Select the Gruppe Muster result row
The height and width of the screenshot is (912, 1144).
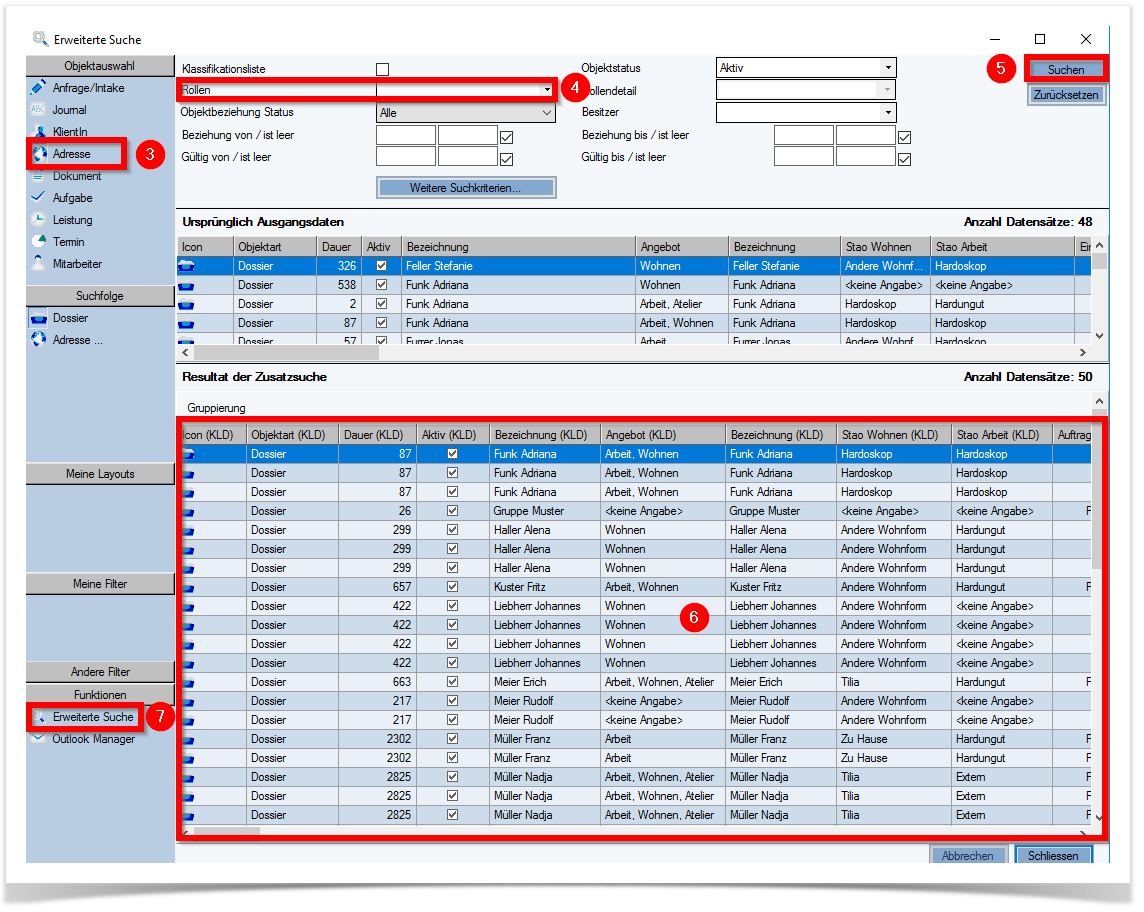pyautogui.click(x=636, y=511)
